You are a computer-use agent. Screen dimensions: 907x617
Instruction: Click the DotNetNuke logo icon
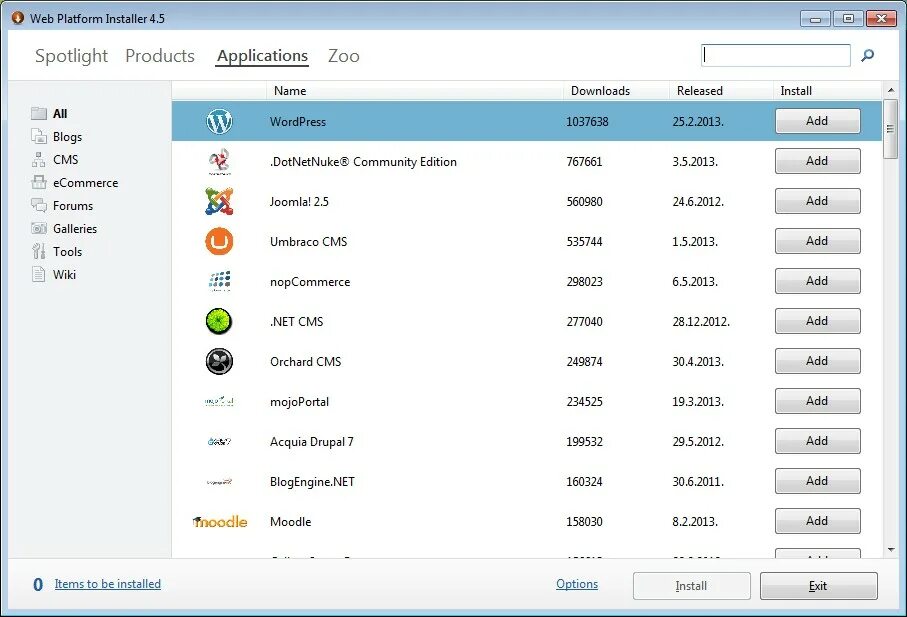tap(219, 161)
